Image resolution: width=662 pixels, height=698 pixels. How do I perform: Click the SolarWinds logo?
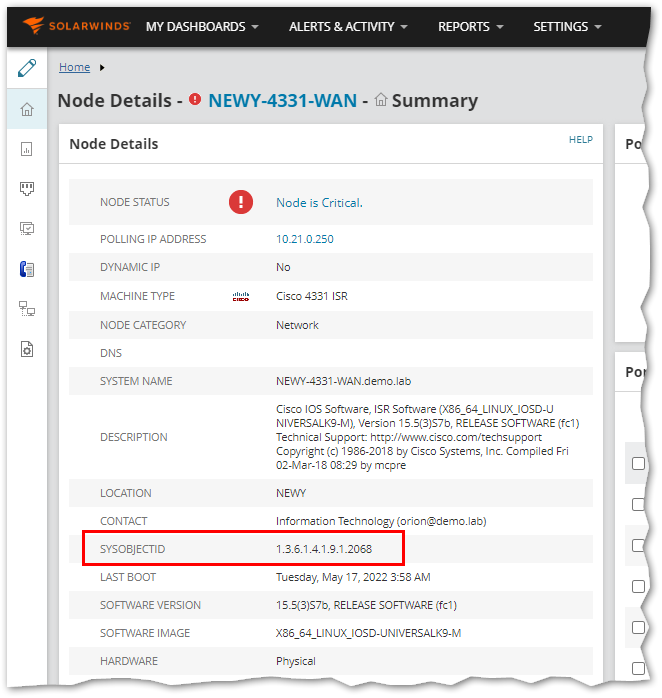[76, 26]
